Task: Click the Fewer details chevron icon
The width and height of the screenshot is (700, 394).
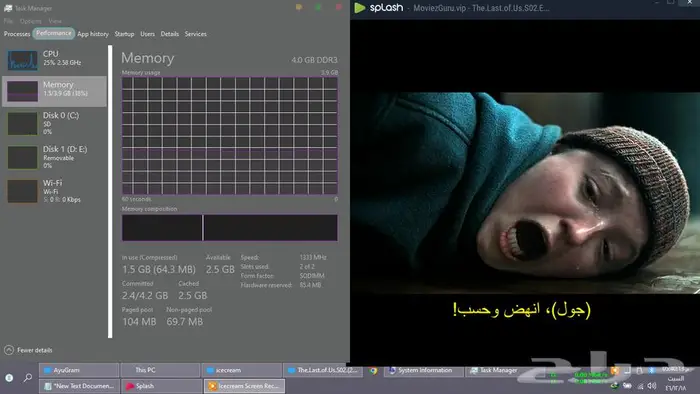Action: tap(9, 350)
